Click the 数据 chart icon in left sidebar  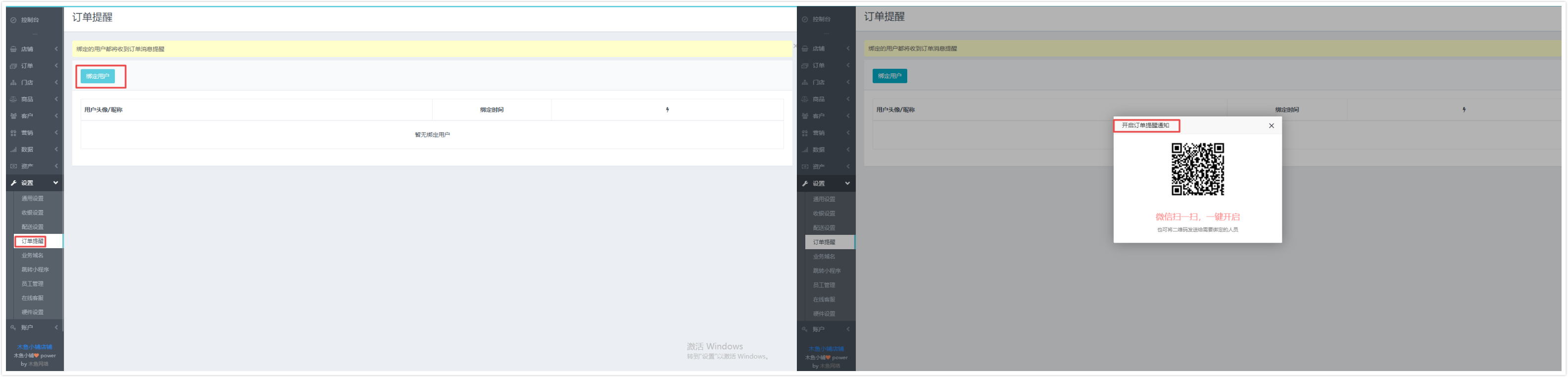tap(13, 150)
